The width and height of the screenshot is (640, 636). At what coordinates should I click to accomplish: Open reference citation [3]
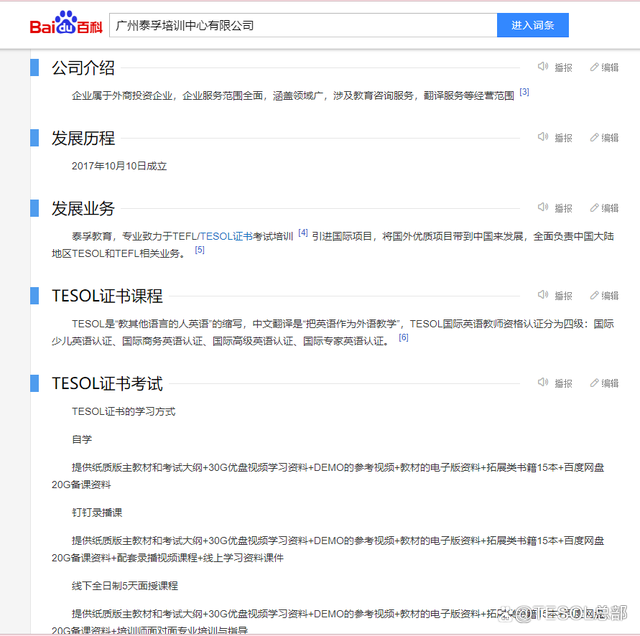tap(524, 92)
